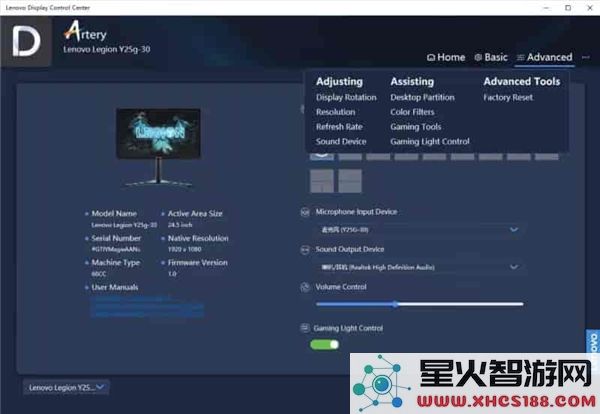Select the first desktop partition layout thumbnail

tap(321, 156)
